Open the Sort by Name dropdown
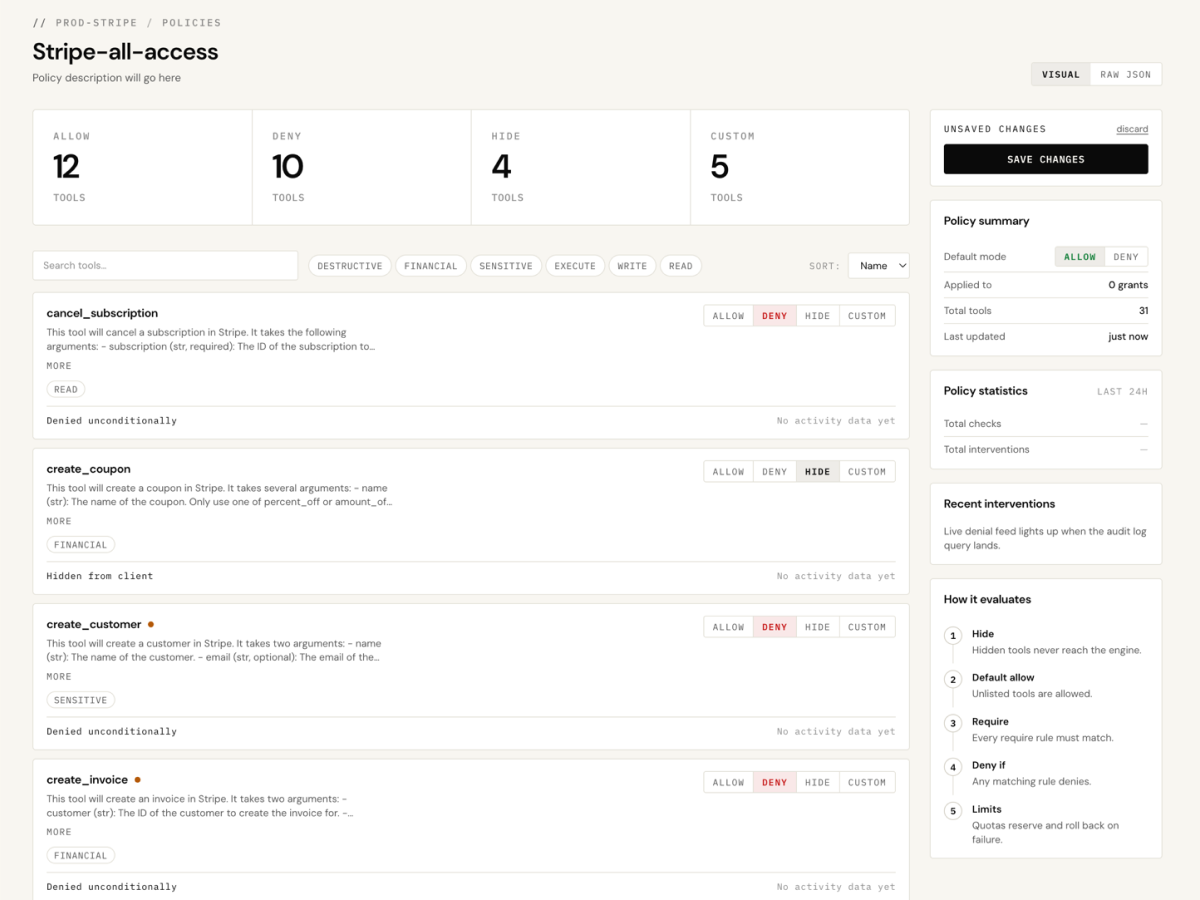This screenshot has height=900, width=1200. point(878,266)
